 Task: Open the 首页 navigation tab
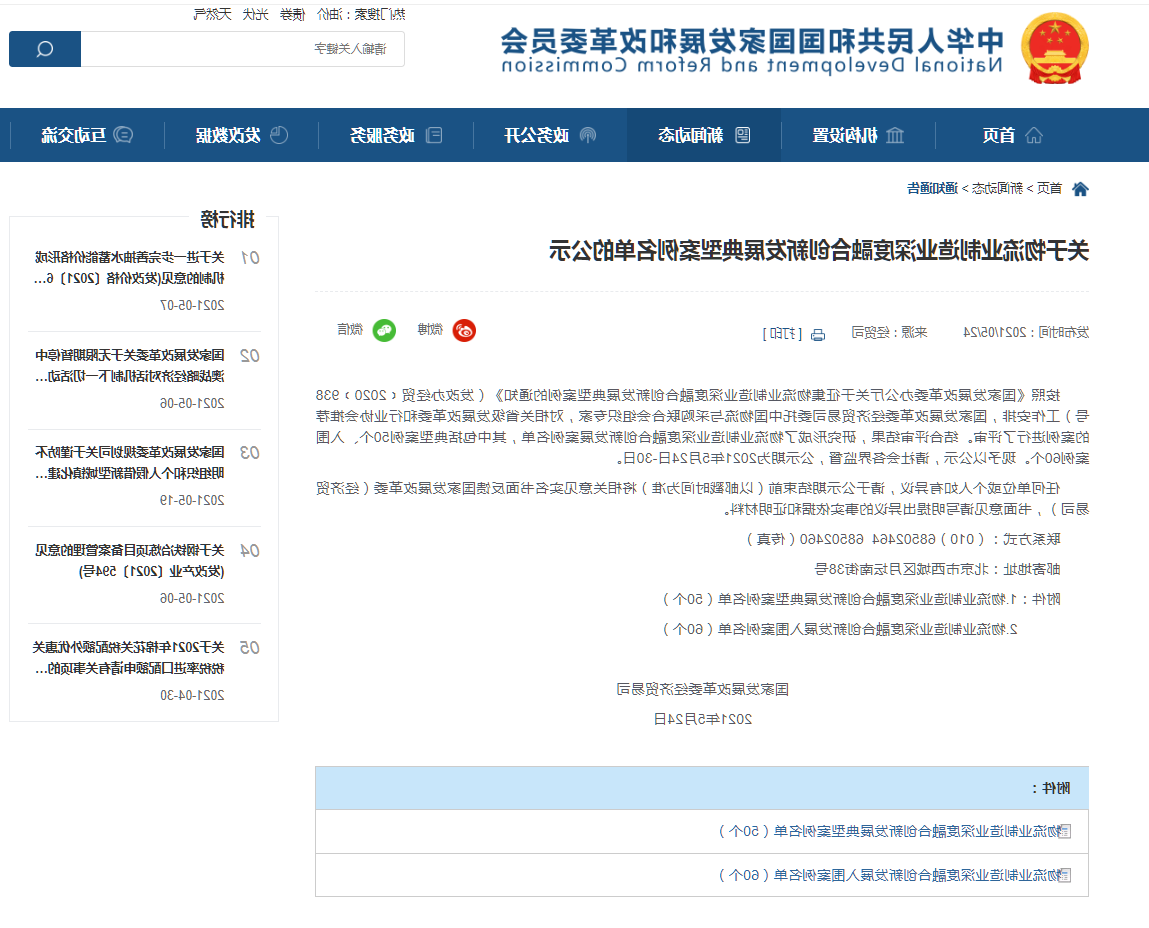(x=1010, y=135)
